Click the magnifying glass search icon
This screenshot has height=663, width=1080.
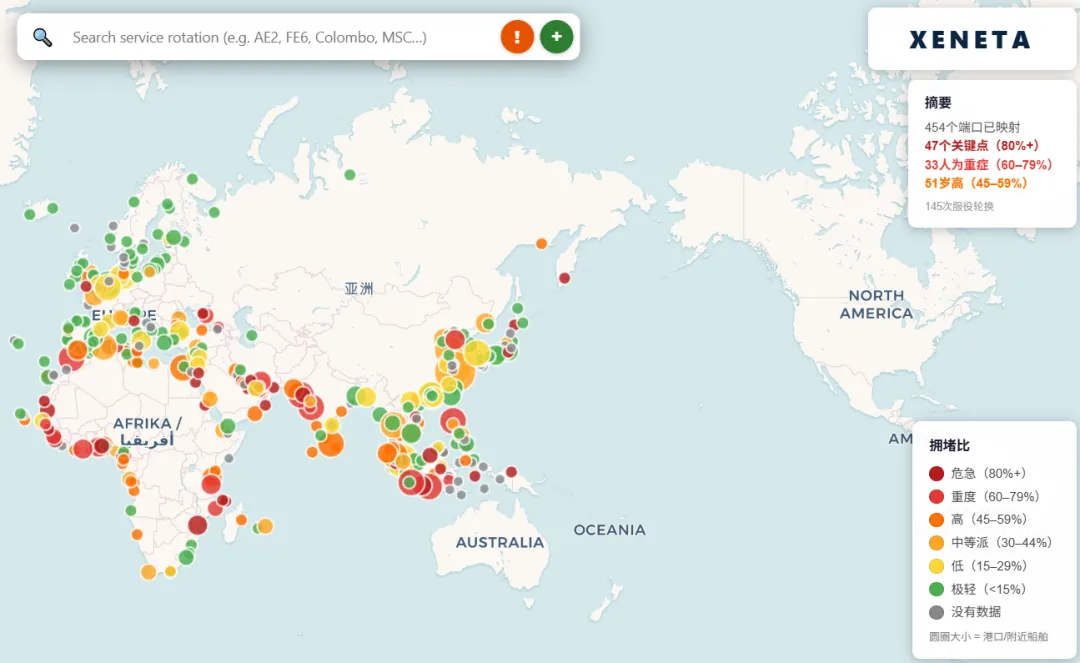click(x=43, y=37)
